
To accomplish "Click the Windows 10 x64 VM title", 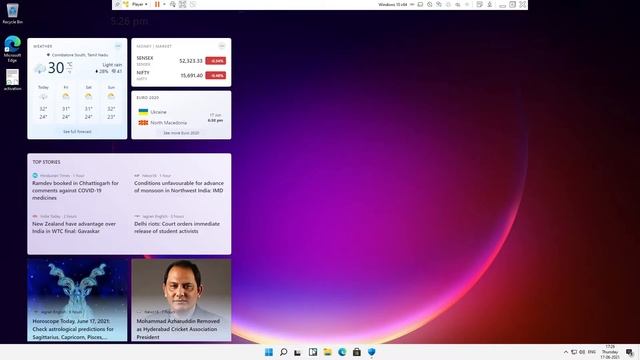I will tap(393, 4).
